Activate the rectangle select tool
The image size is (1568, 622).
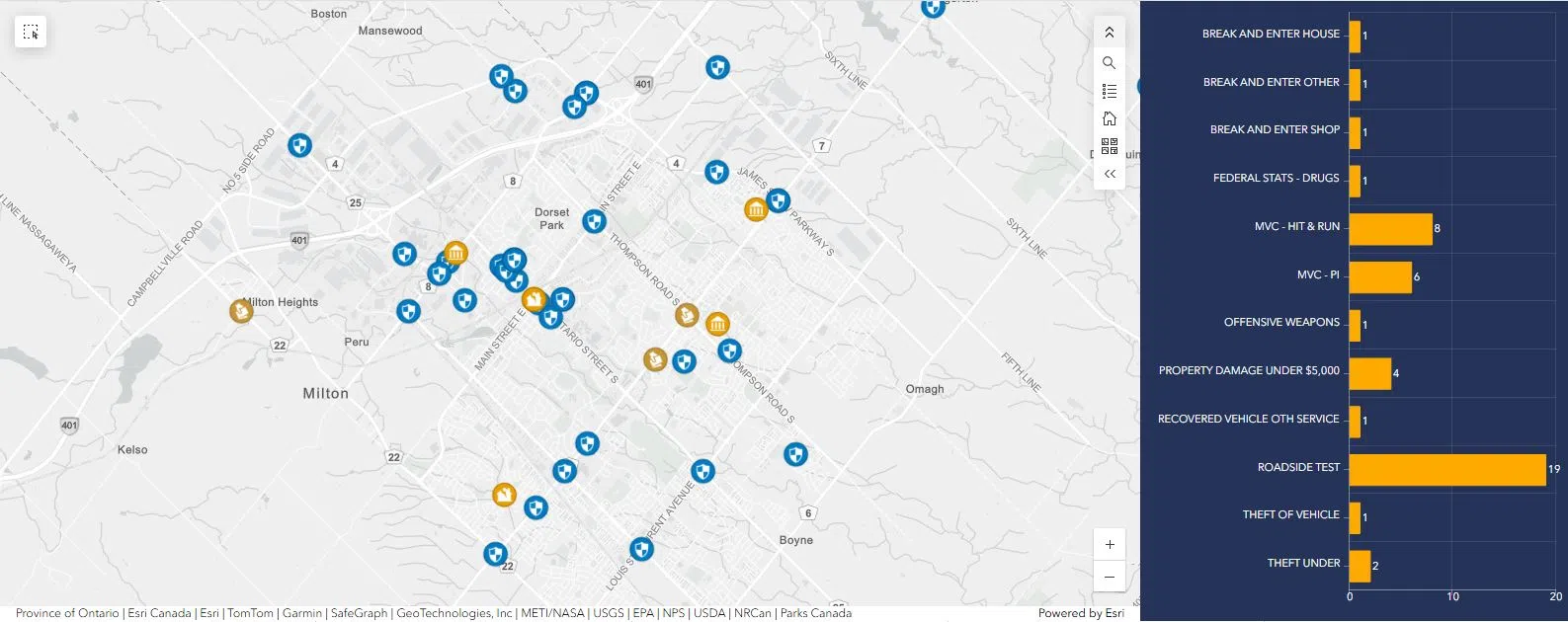coord(31,33)
